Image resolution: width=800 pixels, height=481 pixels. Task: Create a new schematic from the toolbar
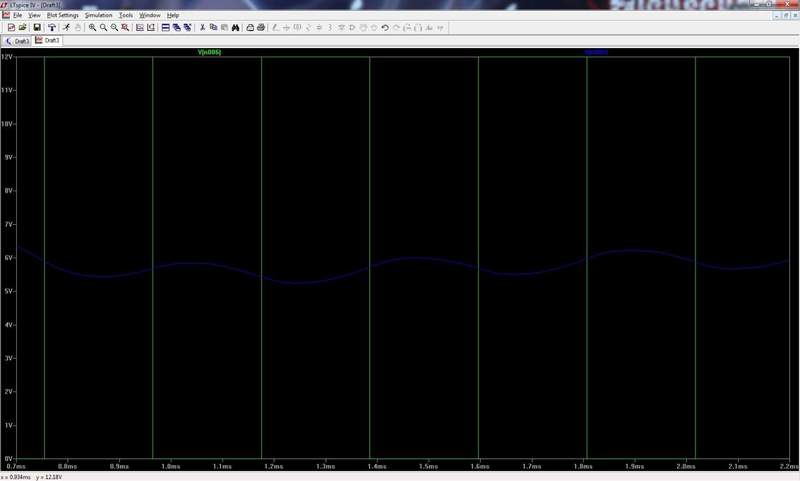point(11,28)
